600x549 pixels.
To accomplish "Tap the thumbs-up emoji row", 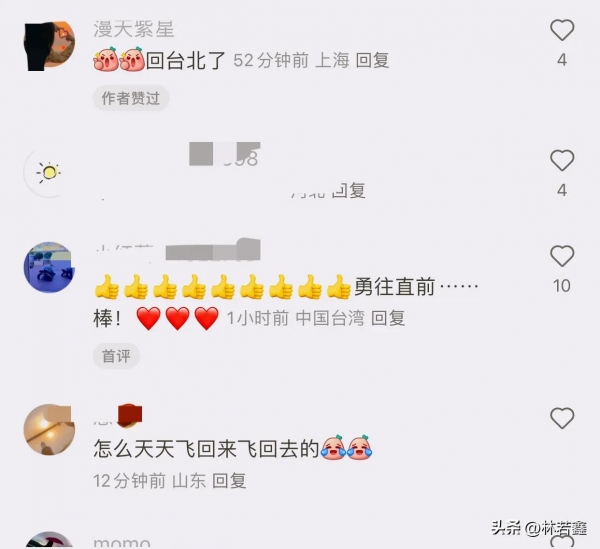I will pyautogui.click(x=222, y=287).
